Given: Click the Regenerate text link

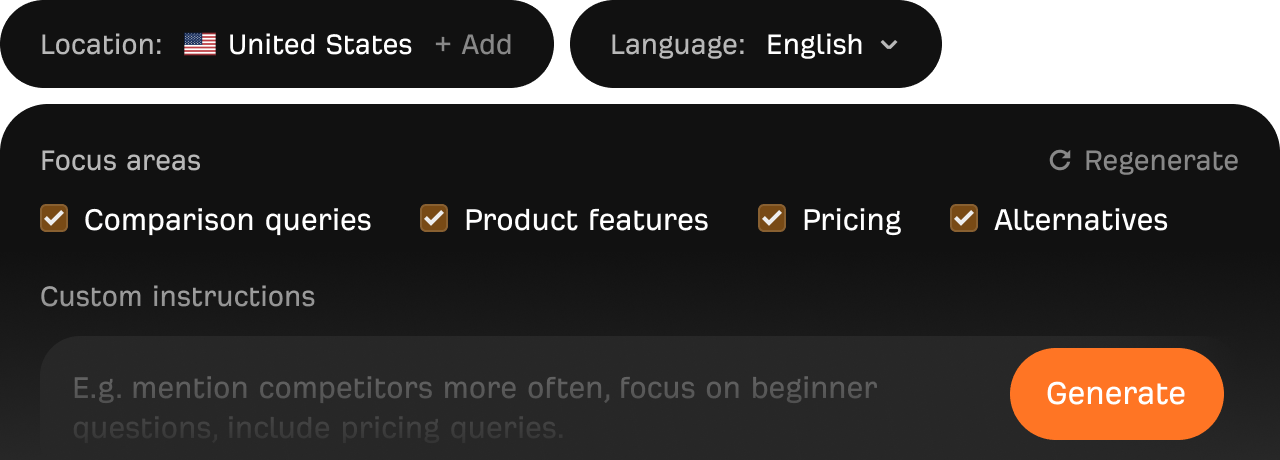Looking at the screenshot, I should click(1161, 160).
